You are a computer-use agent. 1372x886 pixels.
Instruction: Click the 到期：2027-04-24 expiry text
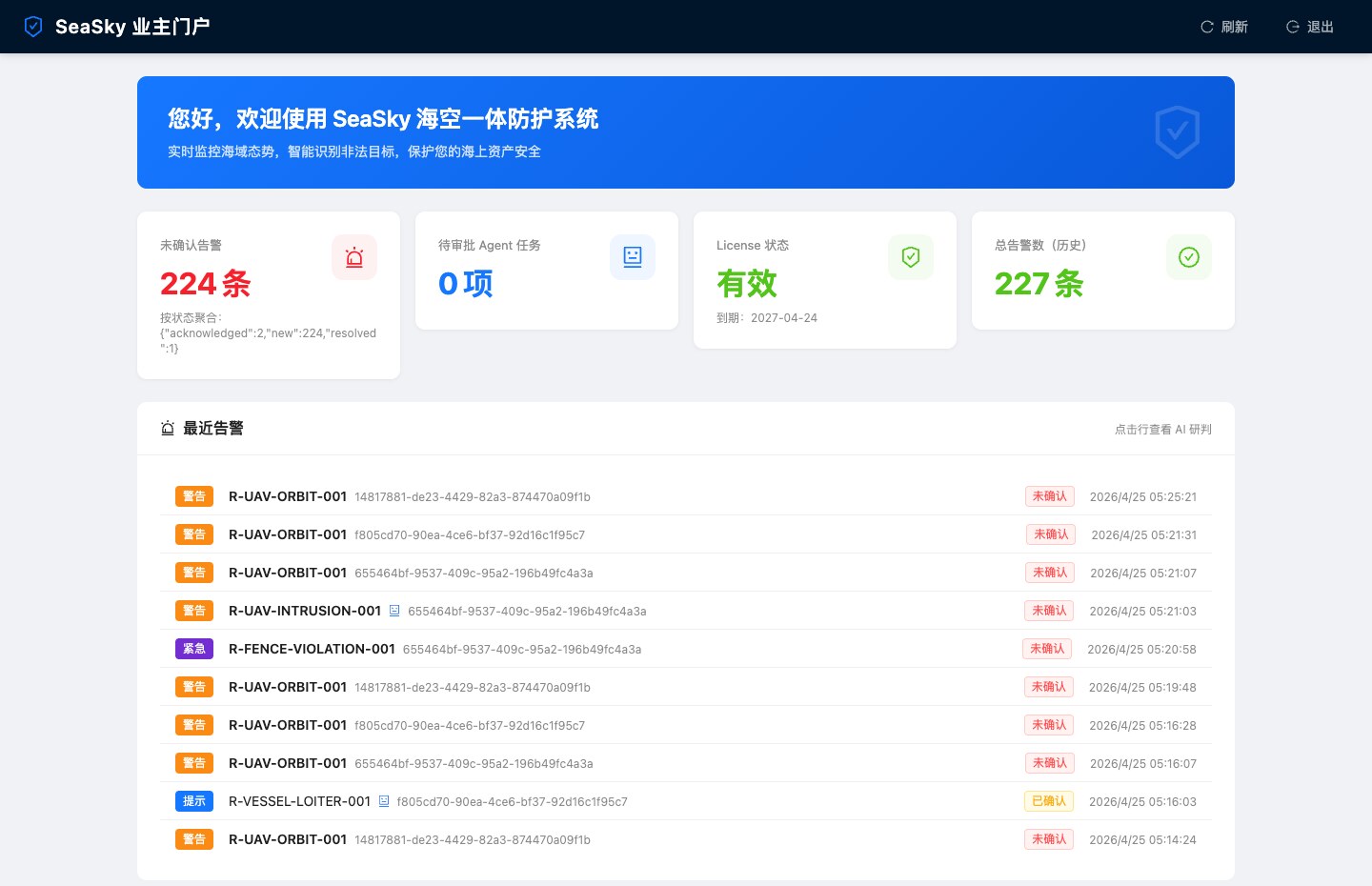click(x=767, y=318)
